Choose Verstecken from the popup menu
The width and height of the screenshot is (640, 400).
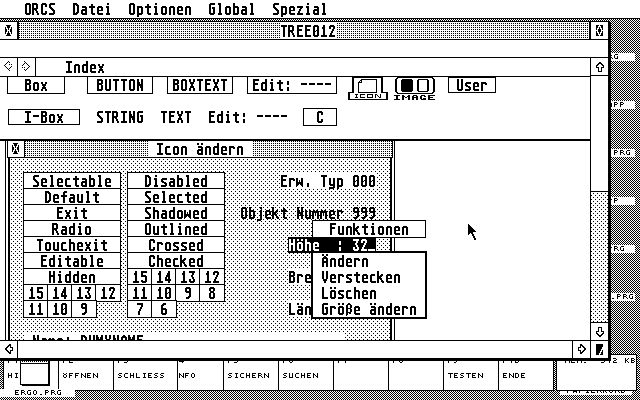click(x=360, y=277)
